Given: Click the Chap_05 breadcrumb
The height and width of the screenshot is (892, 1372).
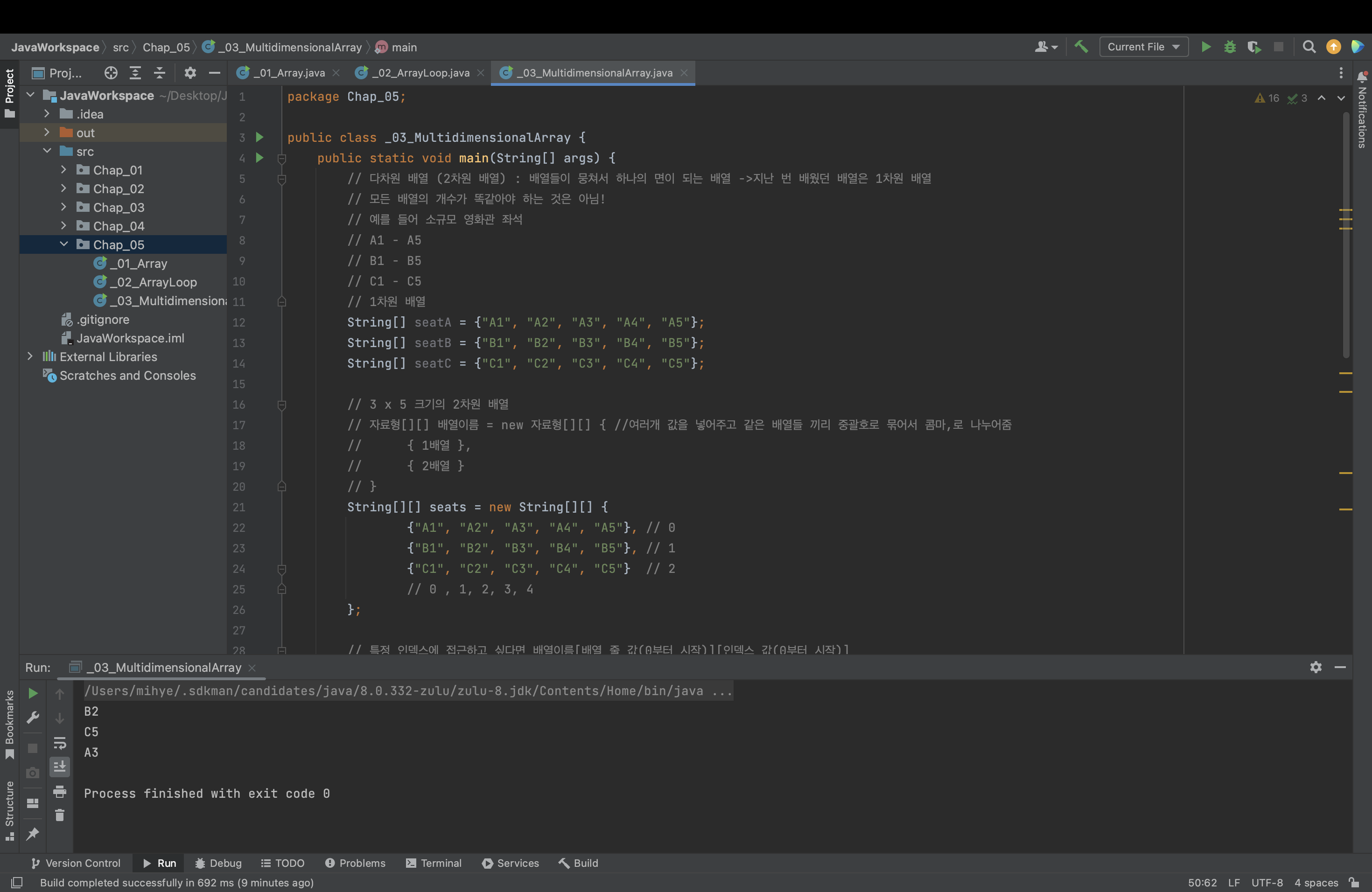Looking at the screenshot, I should (166, 47).
